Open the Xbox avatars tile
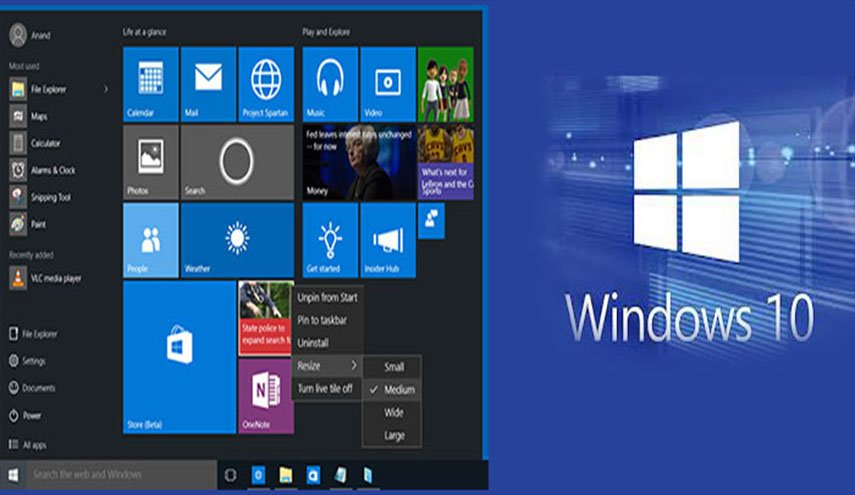The width and height of the screenshot is (855, 495). pos(445,84)
